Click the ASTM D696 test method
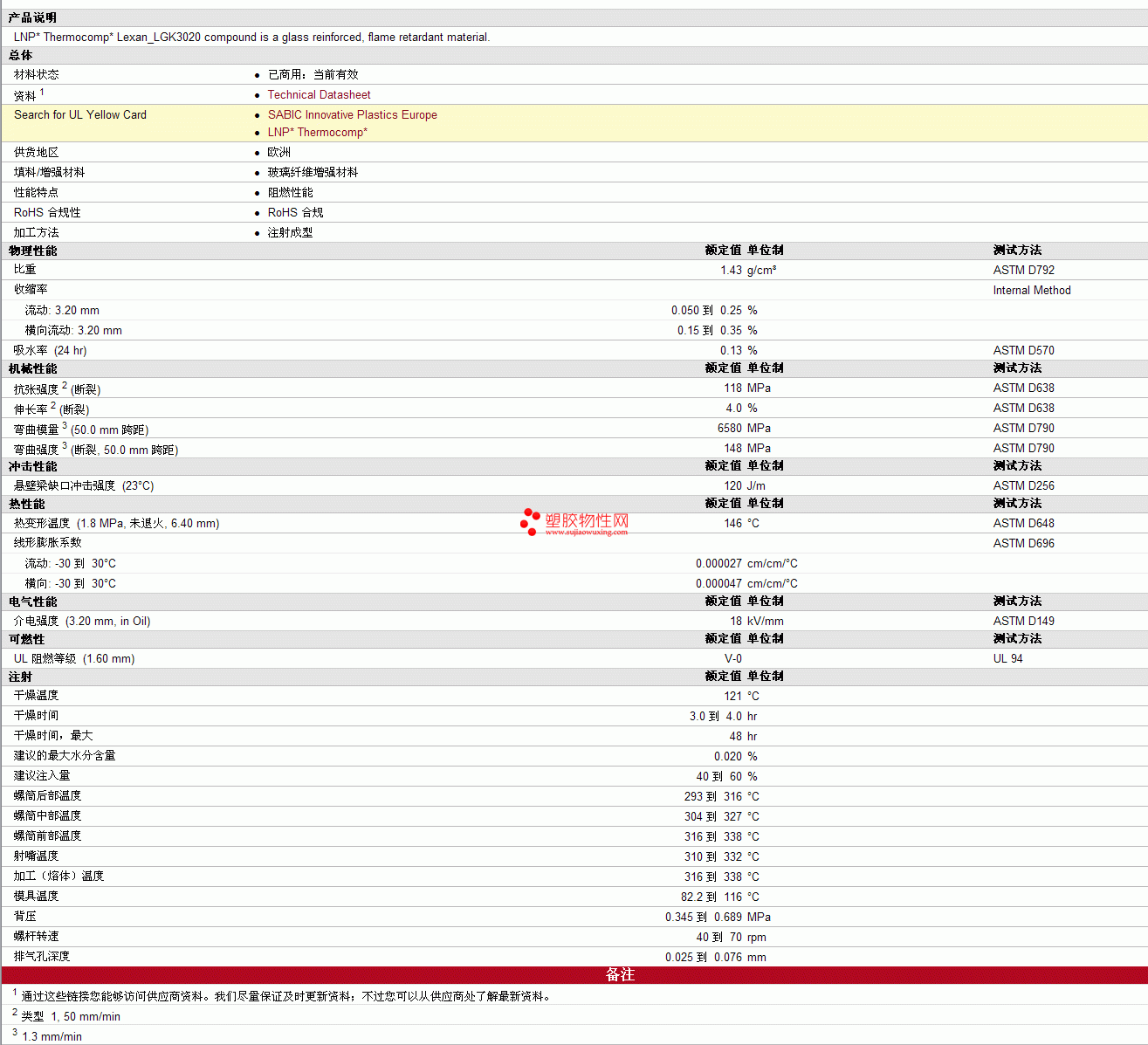Screen dimensions: 1148x1045 click(1023, 543)
